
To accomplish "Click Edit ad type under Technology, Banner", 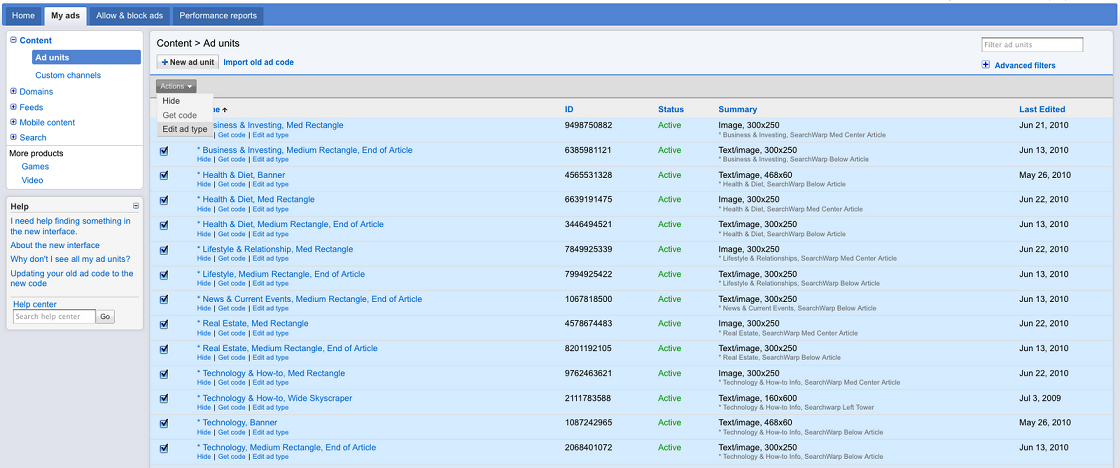I will [271, 432].
